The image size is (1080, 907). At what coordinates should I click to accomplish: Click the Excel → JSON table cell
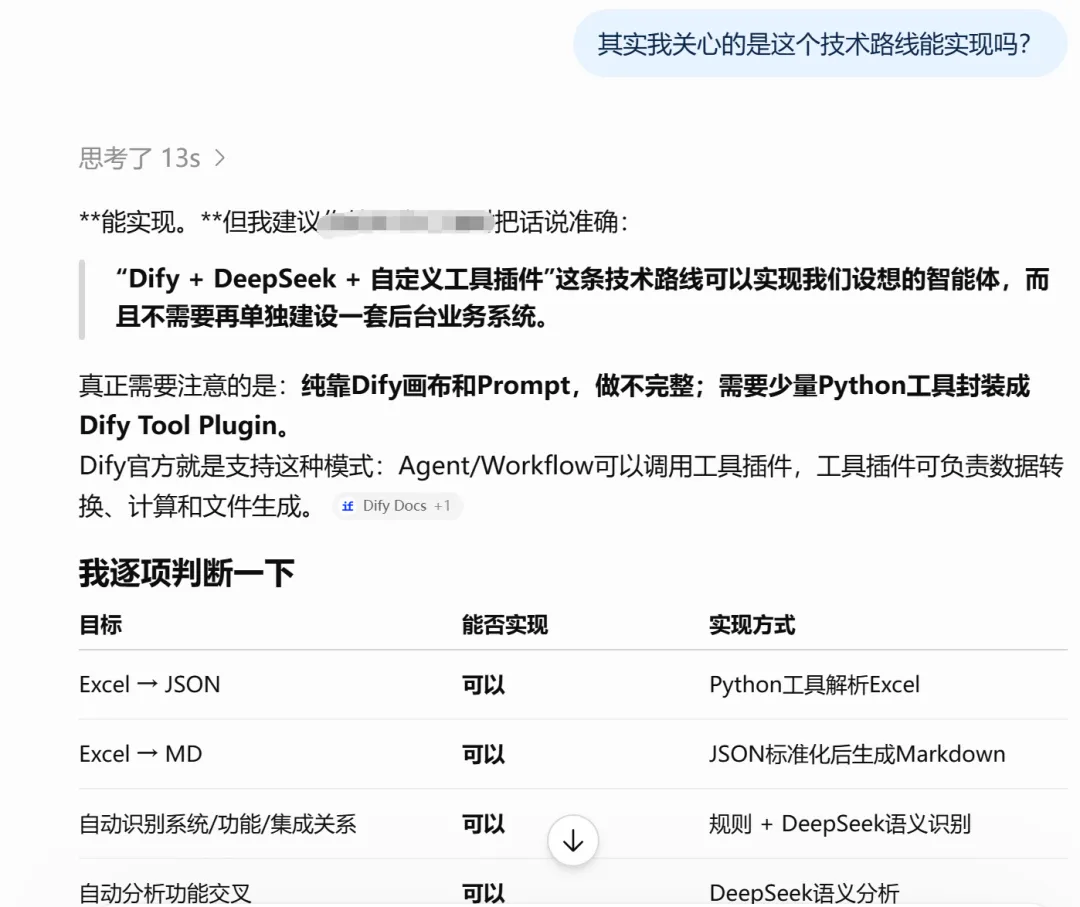point(149,685)
